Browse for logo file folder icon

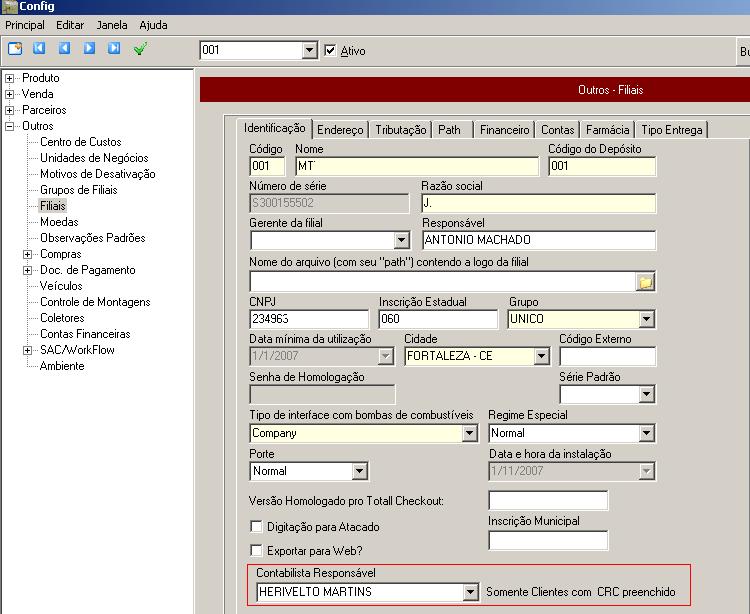coord(645,282)
